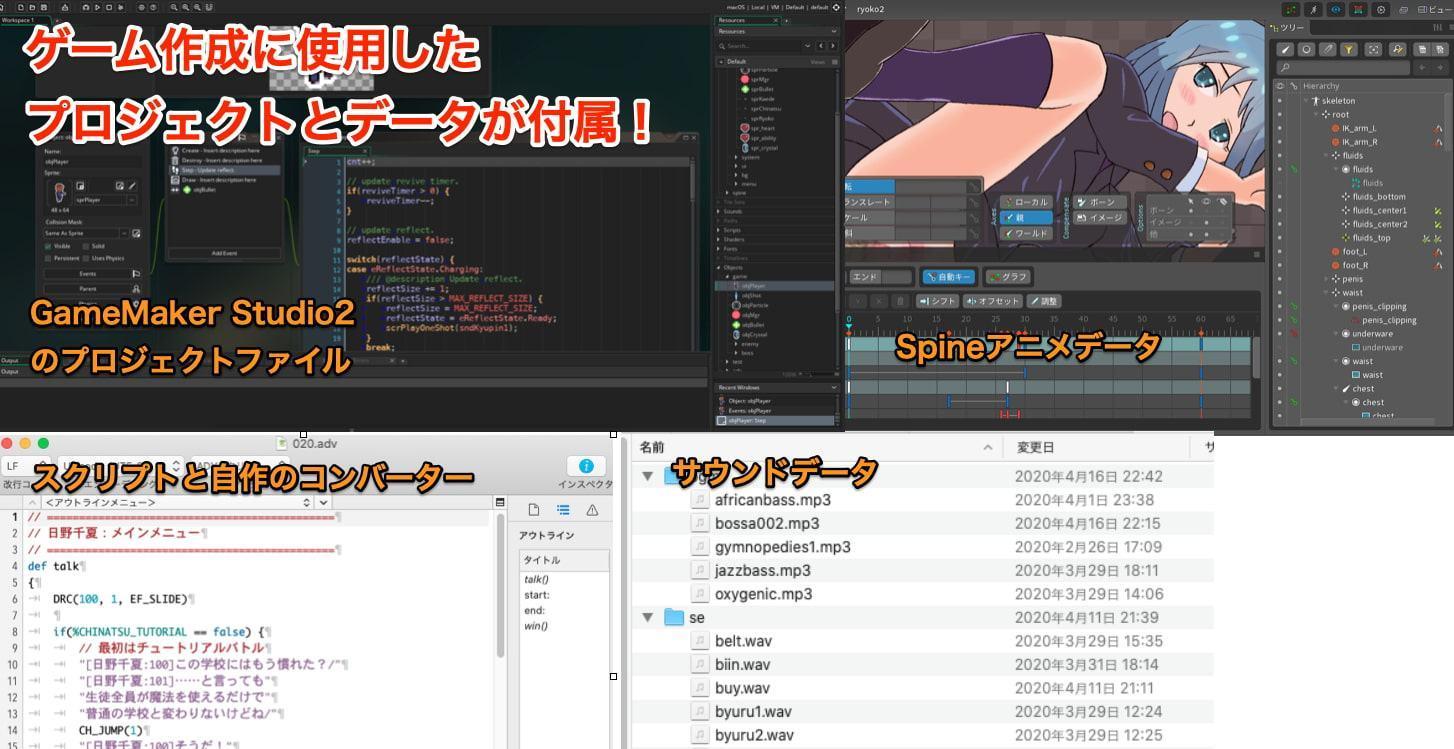Click the Events button in object editor
The image size is (1454, 749).
coord(87,273)
